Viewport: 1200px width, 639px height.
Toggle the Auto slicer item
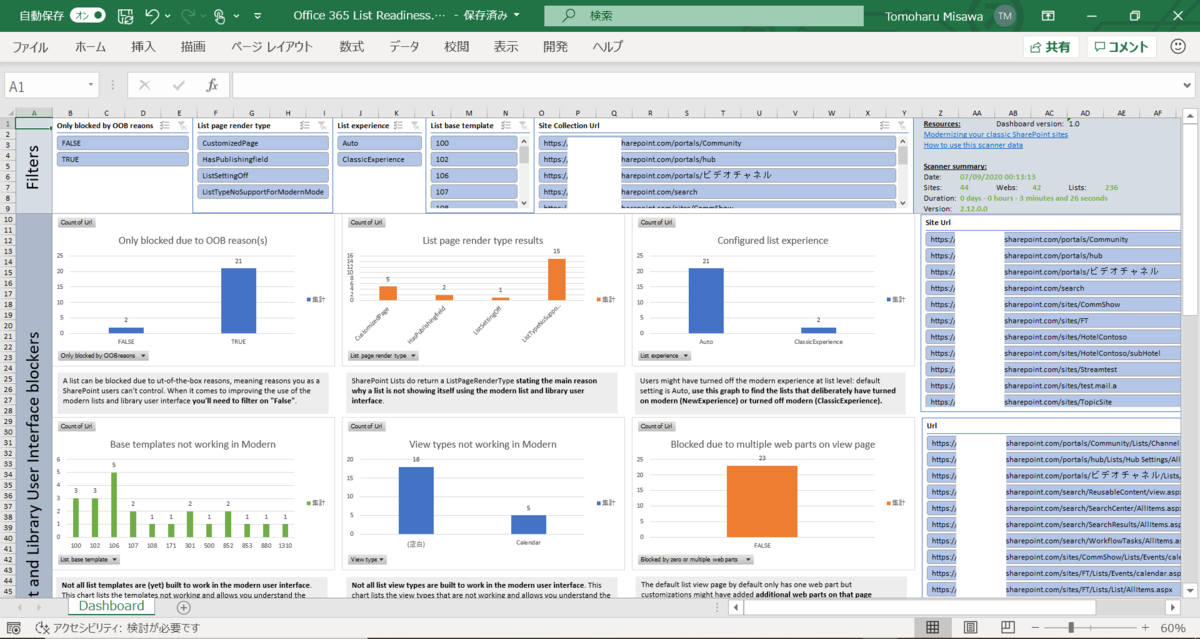(x=380, y=143)
